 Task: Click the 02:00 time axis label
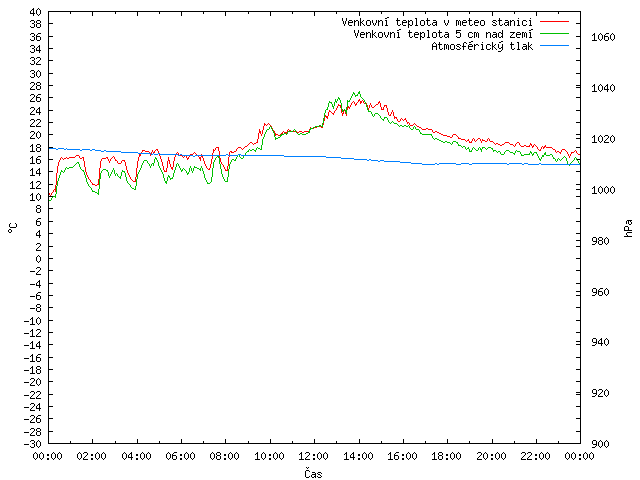click(x=92, y=456)
